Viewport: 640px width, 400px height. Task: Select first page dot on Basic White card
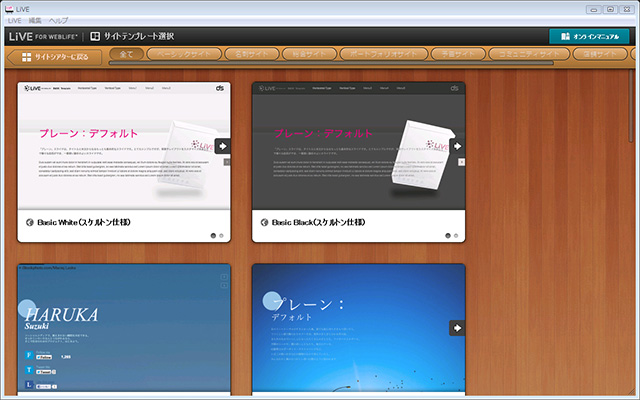213,236
